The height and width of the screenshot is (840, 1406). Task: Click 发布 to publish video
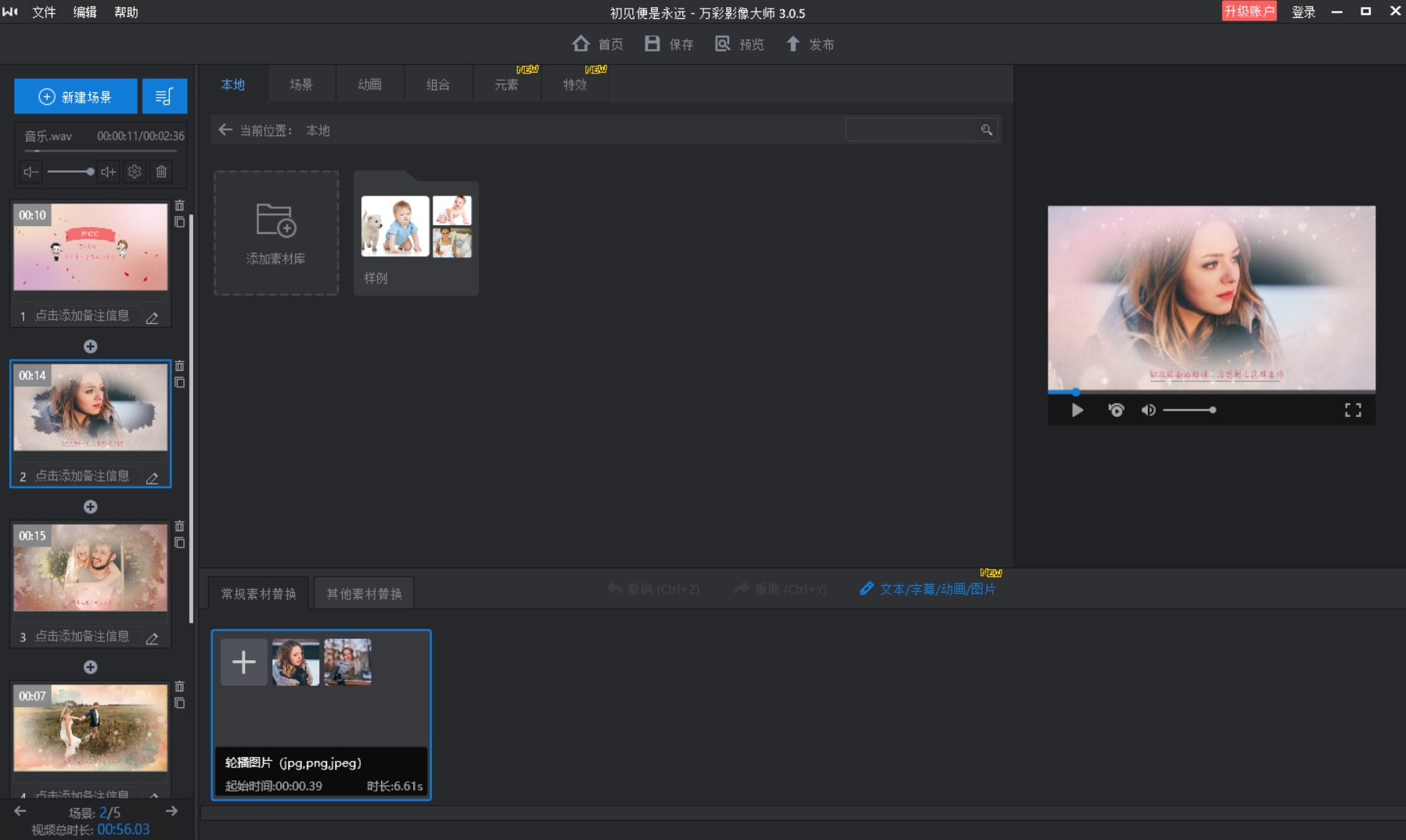click(810, 44)
